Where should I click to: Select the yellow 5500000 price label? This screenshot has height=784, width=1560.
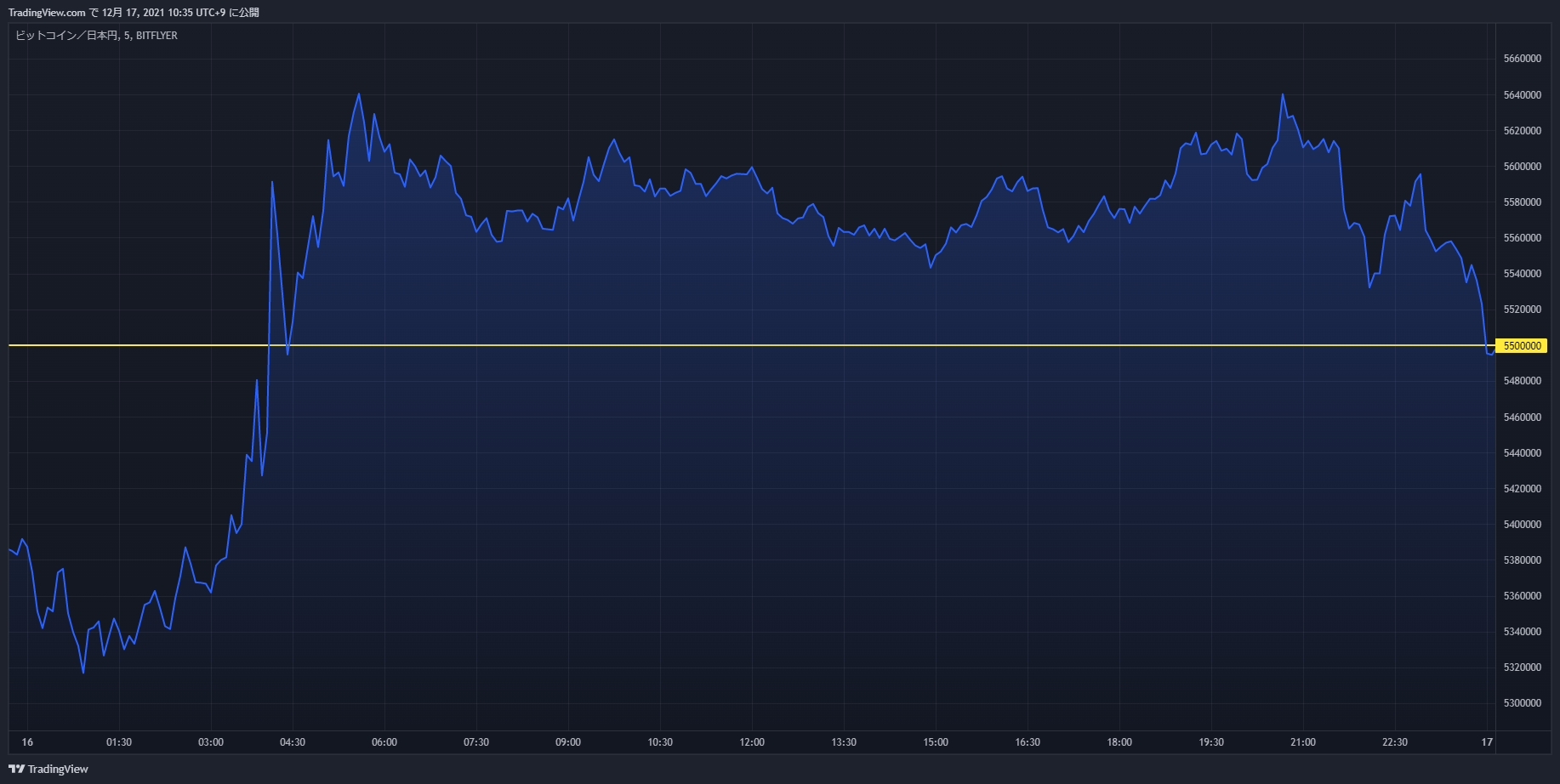(x=1523, y=346)
